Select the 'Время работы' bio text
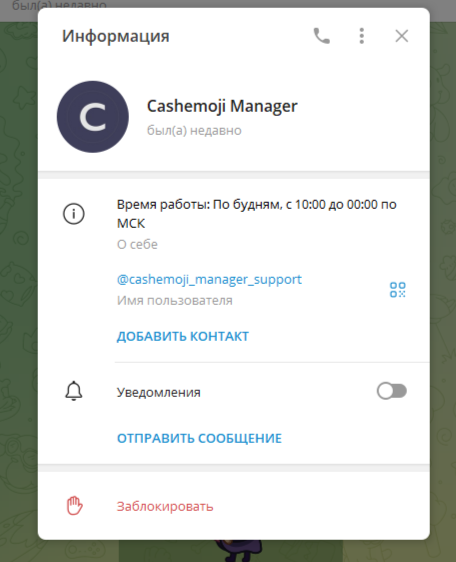This screenshot has height=562, width=456. click(x=257, y=214)
